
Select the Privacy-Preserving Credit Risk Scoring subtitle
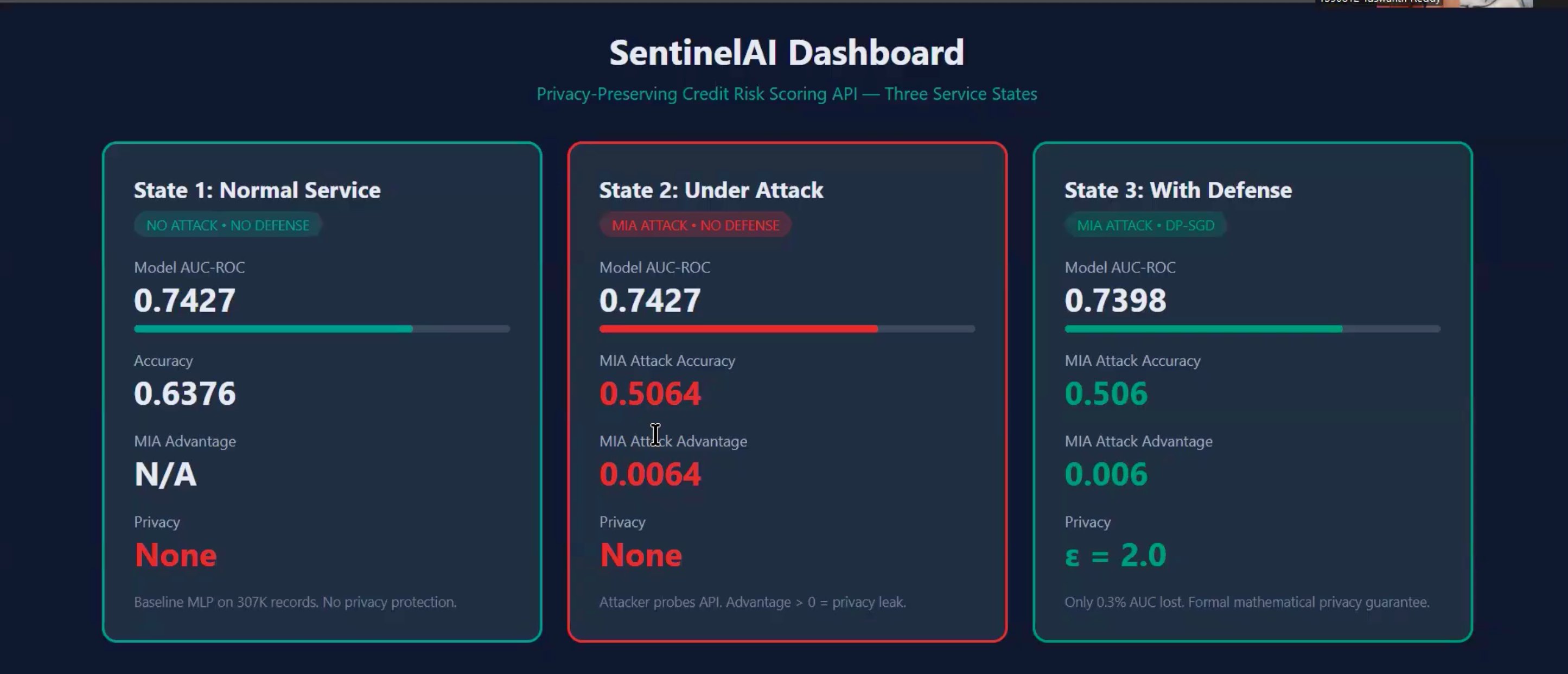click(x=786, y=94)
